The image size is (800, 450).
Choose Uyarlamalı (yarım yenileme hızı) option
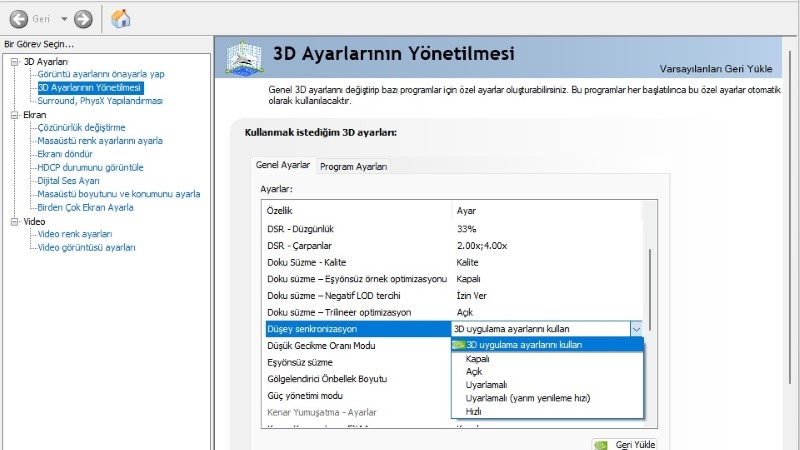(x=547, y=398)
